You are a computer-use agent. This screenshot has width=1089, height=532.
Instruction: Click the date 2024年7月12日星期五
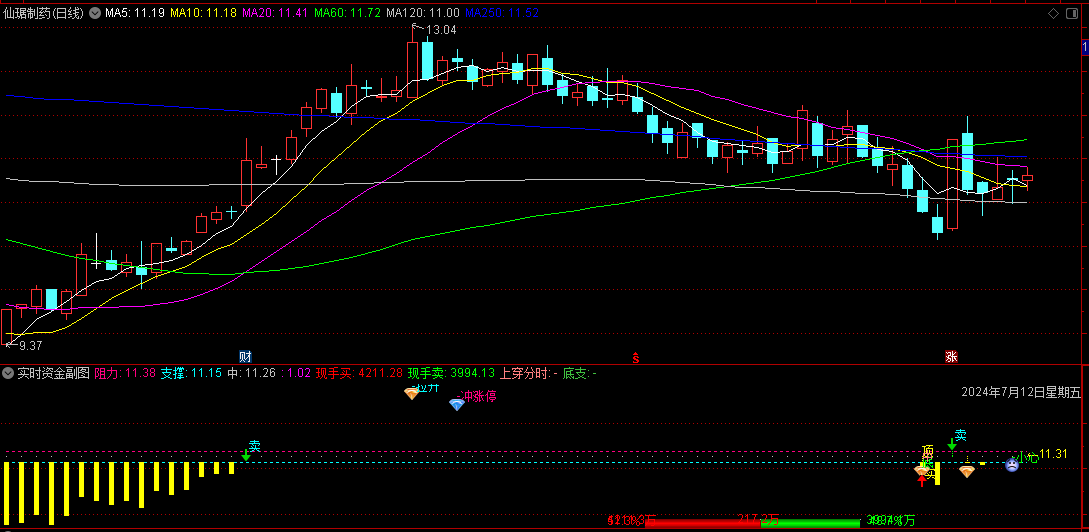pos(1021,392)
